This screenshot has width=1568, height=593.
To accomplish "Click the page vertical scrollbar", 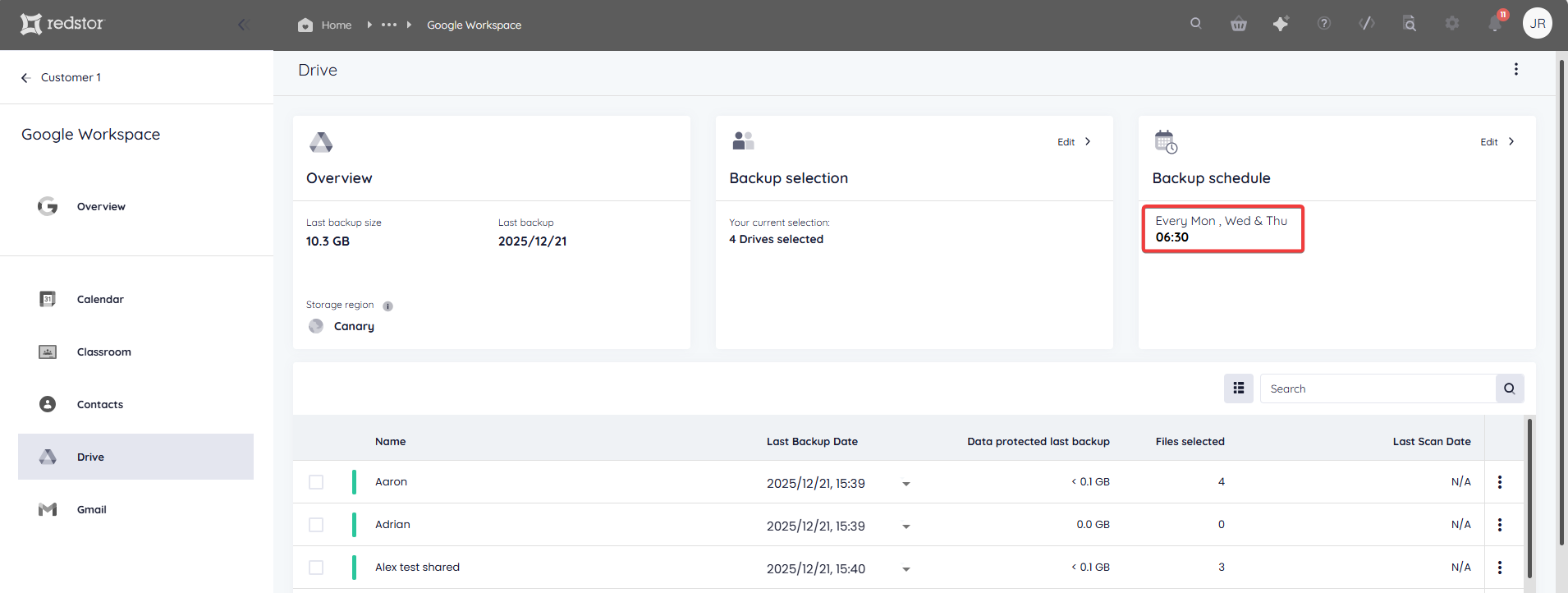I will click(1561, 302).
